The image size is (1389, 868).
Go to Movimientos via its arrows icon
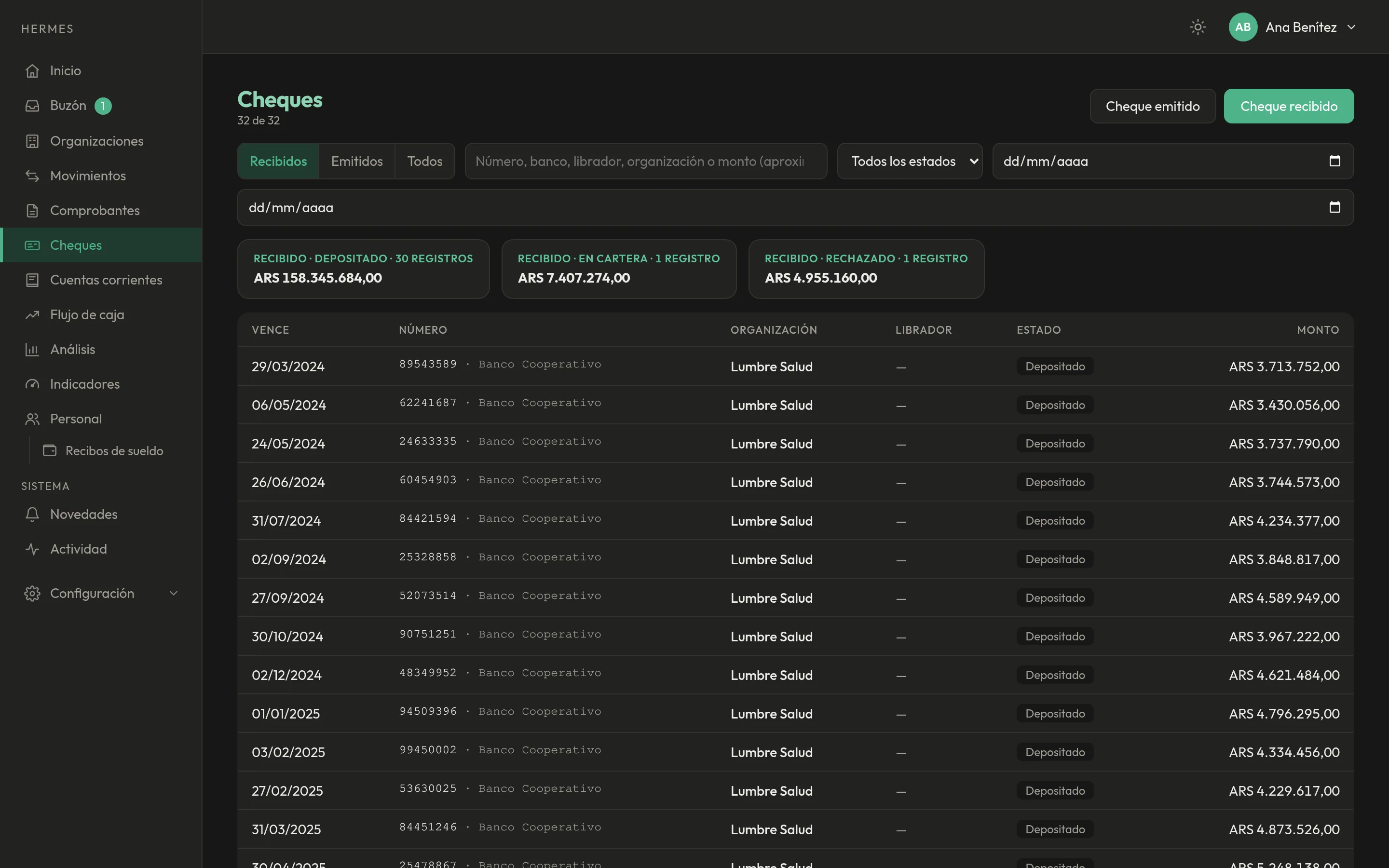coord(32,176)
